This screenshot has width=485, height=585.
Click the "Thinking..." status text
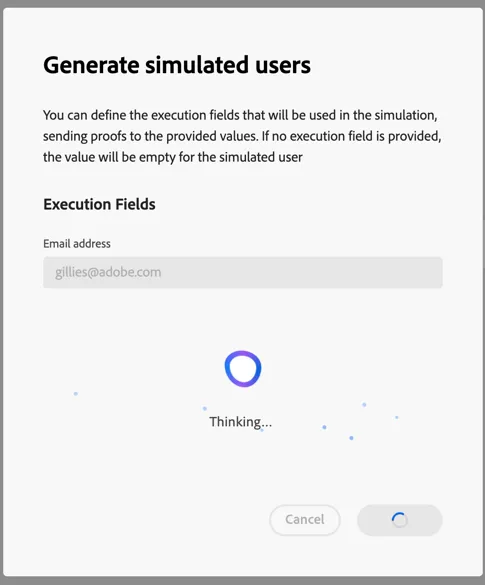[241, 422]
